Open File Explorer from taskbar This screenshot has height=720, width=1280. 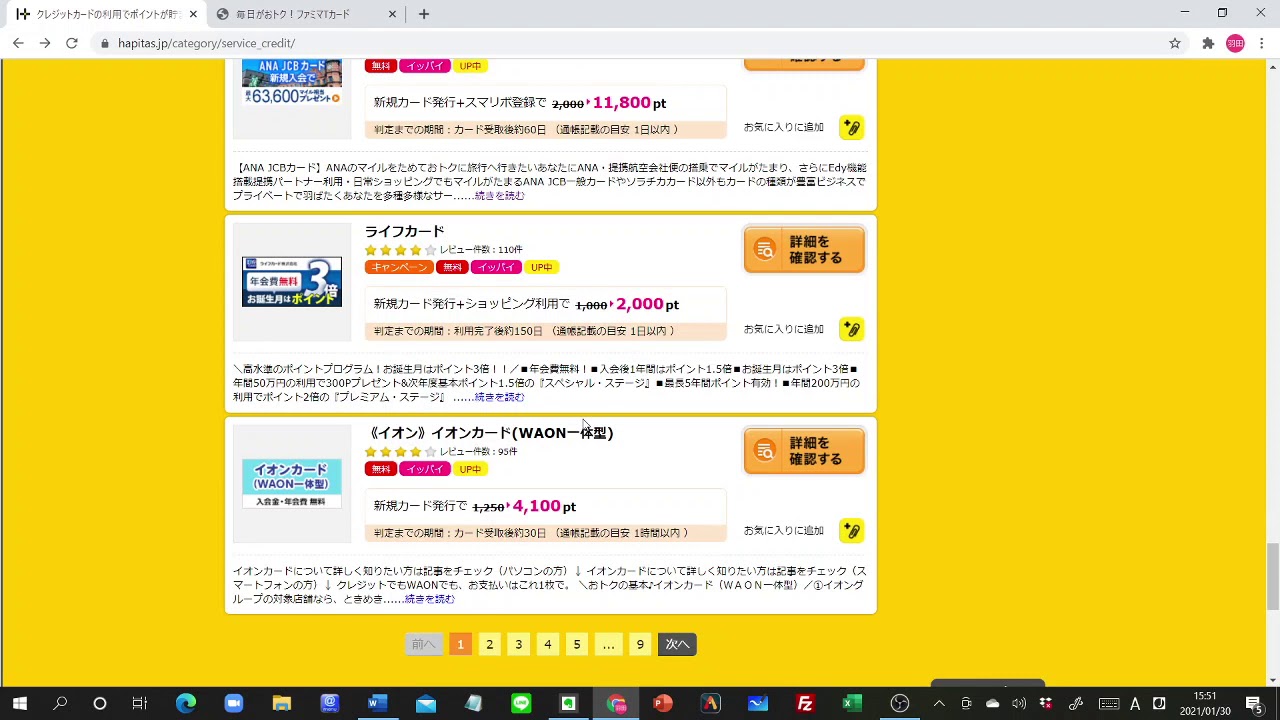[x=281, y=703]
